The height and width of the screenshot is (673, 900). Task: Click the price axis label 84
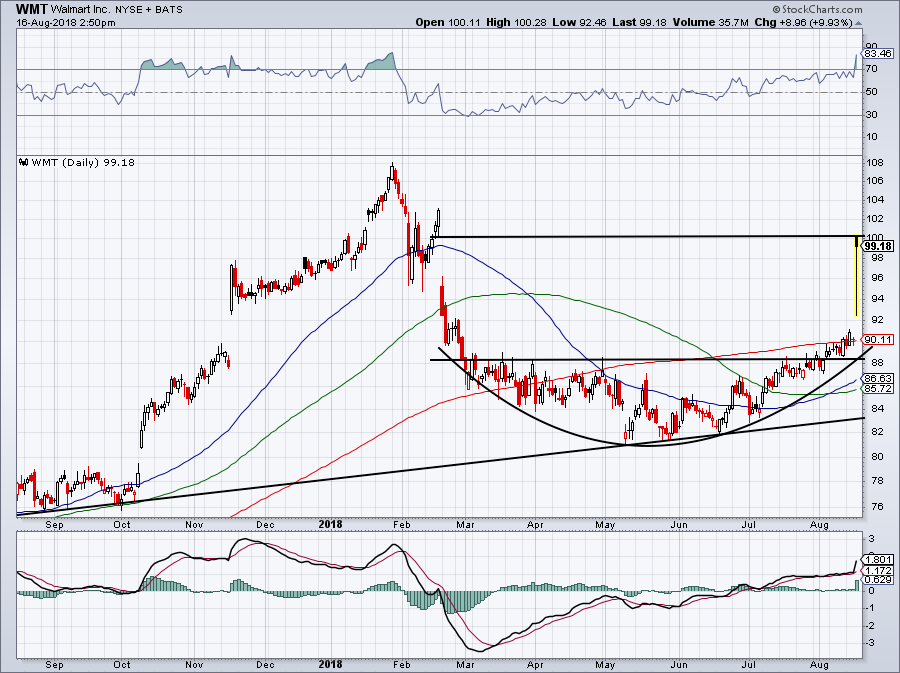(877, 409)
